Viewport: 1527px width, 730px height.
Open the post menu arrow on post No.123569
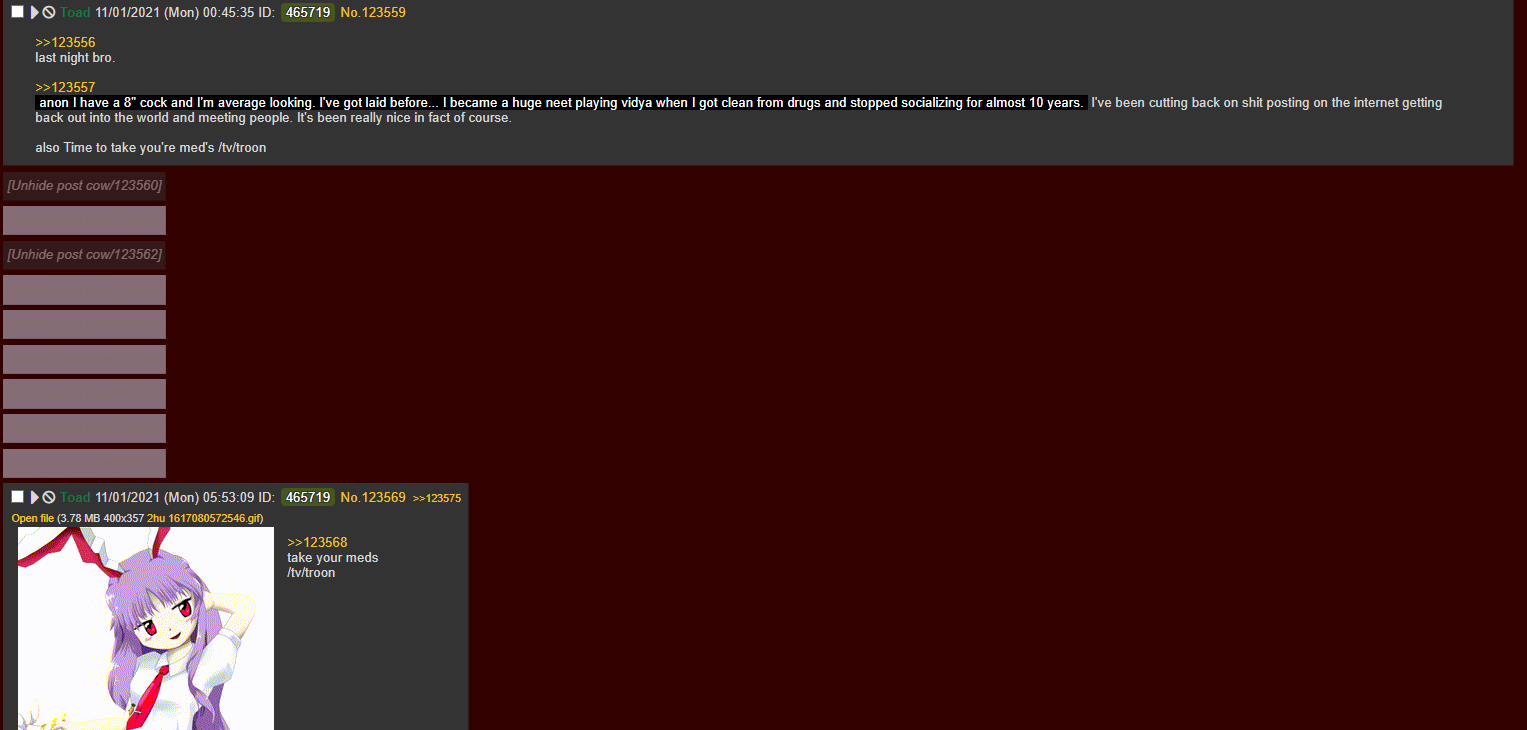pyautogui.click(x=35, y=497)
